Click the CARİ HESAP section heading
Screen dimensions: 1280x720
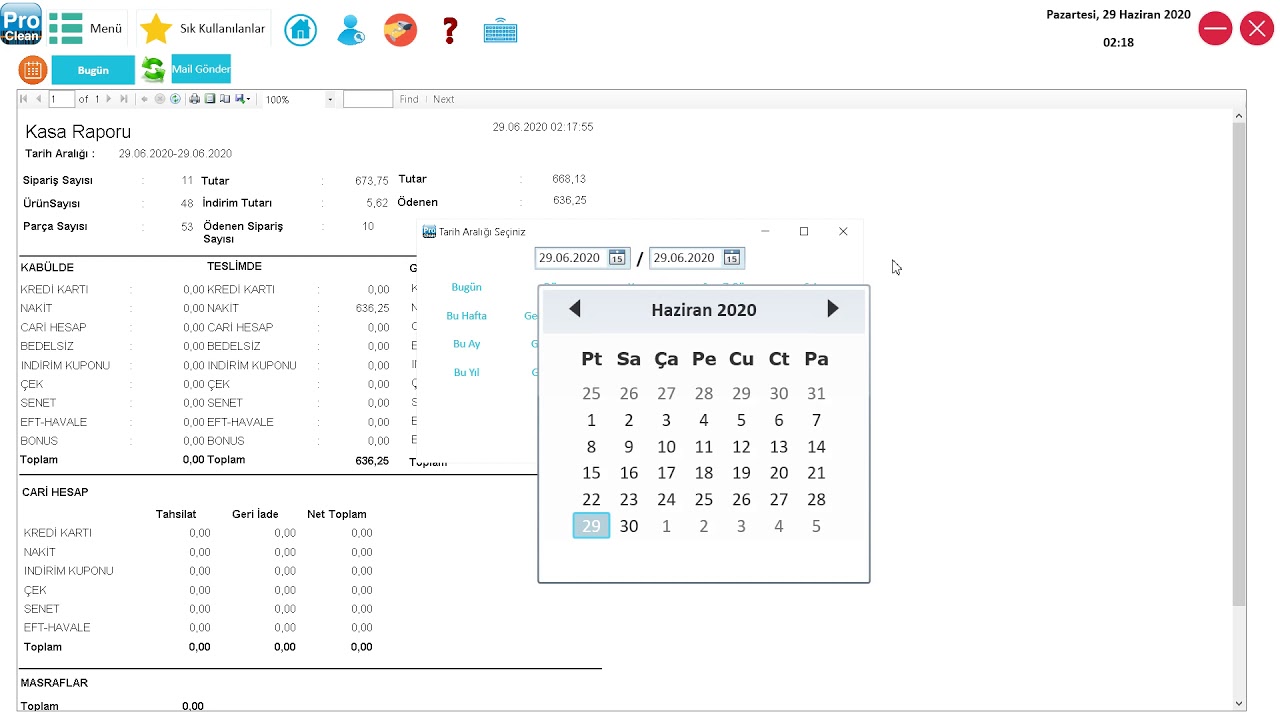[x=55, y=492]
